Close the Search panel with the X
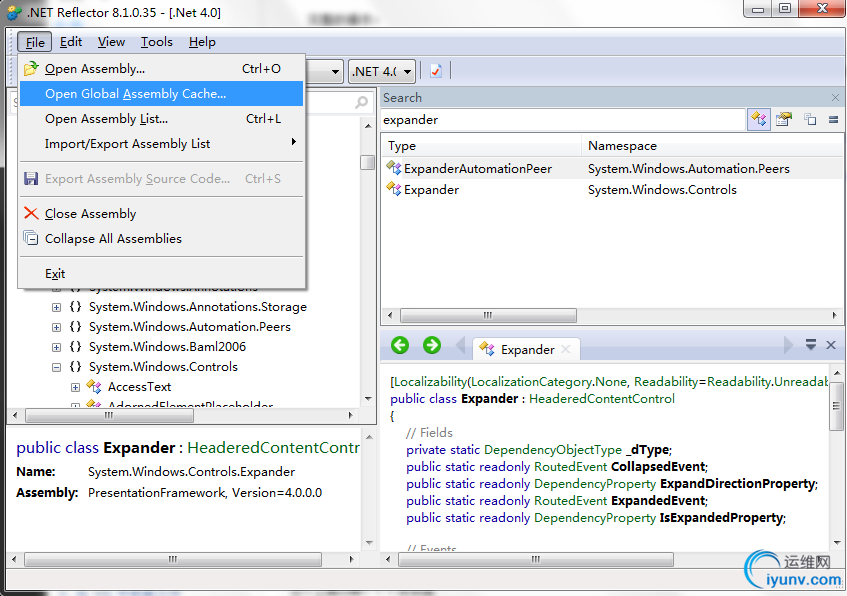This screenshot has width=847, height=596. point(836,98)
